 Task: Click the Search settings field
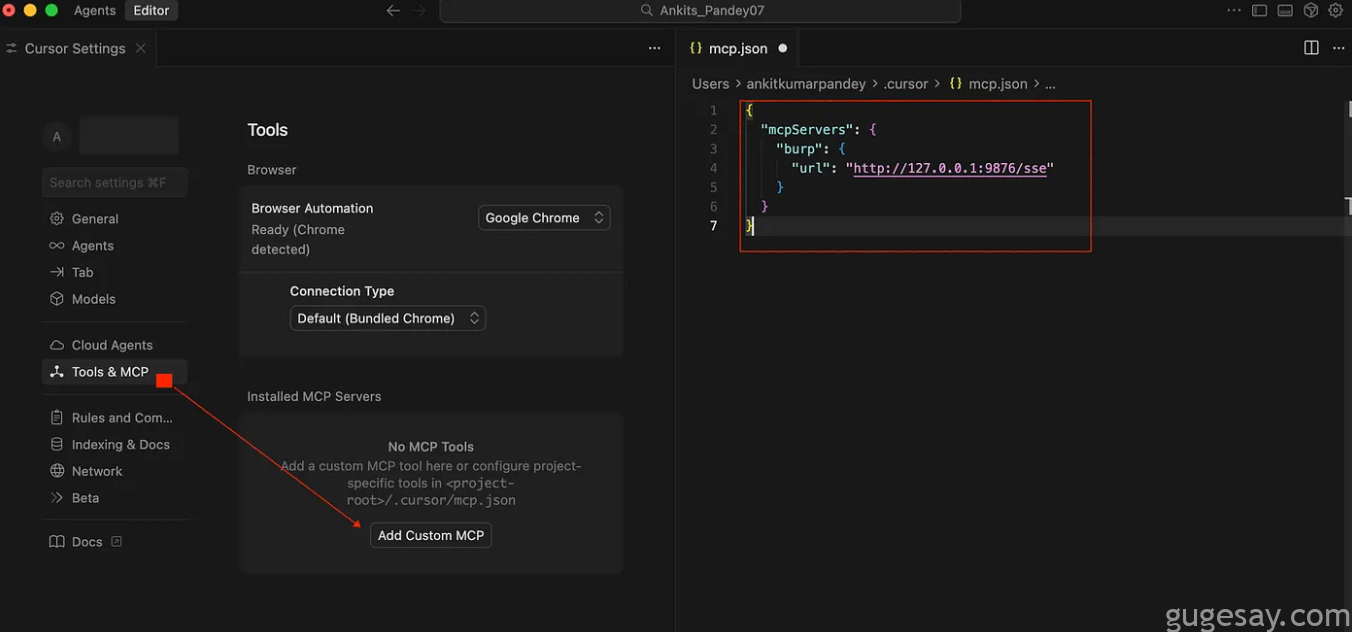[114, 183]
